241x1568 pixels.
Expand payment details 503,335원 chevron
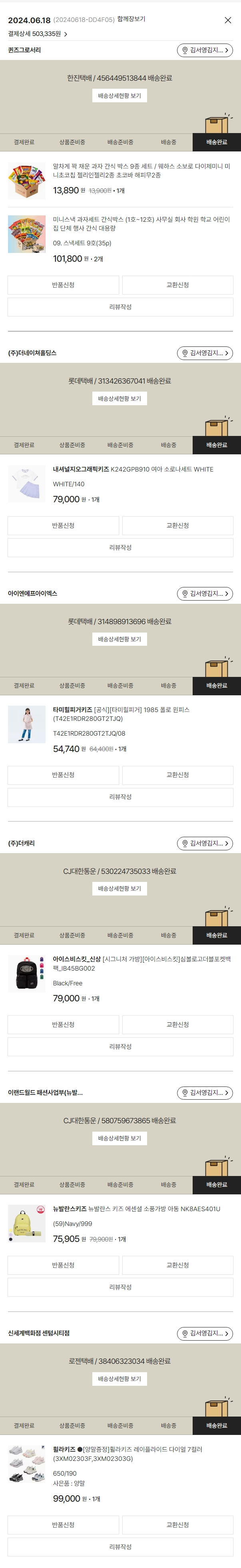pos(66,34)
